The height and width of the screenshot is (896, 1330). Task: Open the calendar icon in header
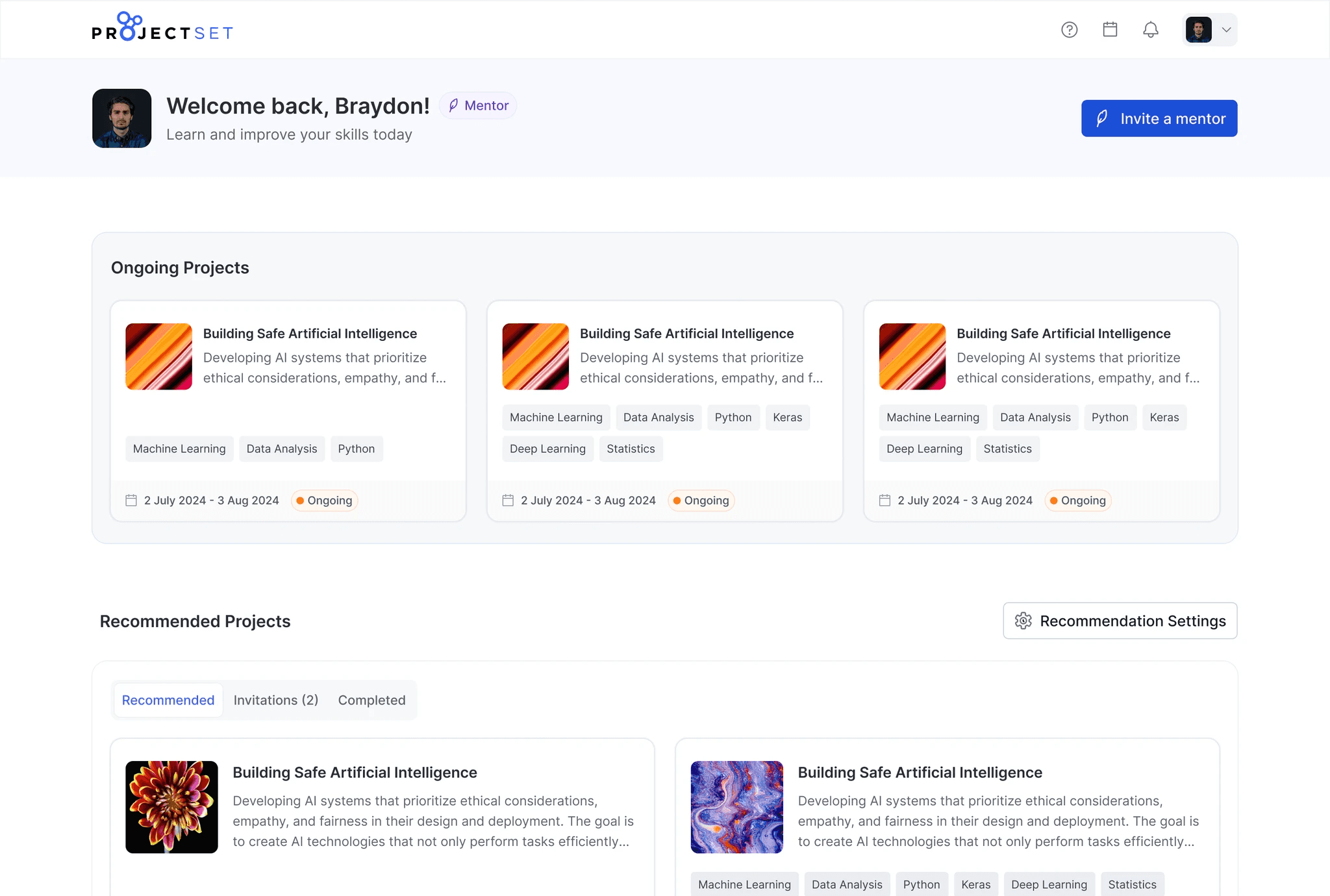1110,30
